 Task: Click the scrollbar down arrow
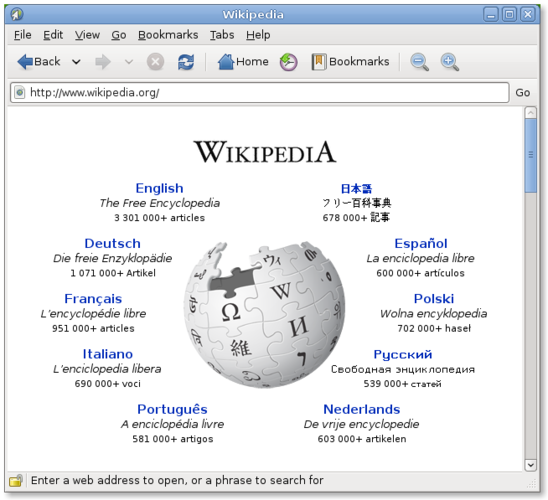(531, 465)
